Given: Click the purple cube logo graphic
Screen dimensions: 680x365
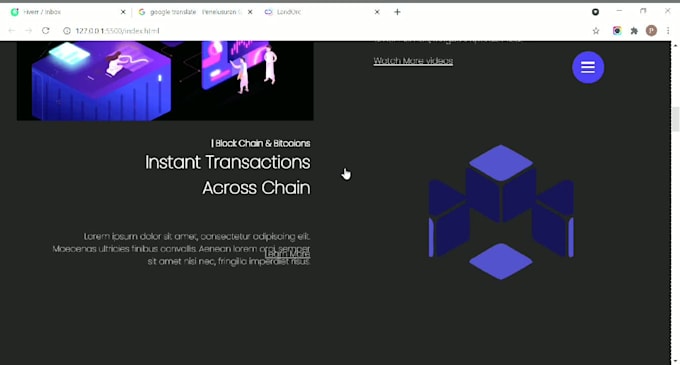Looking at the screenshot, I should point(501,212).
